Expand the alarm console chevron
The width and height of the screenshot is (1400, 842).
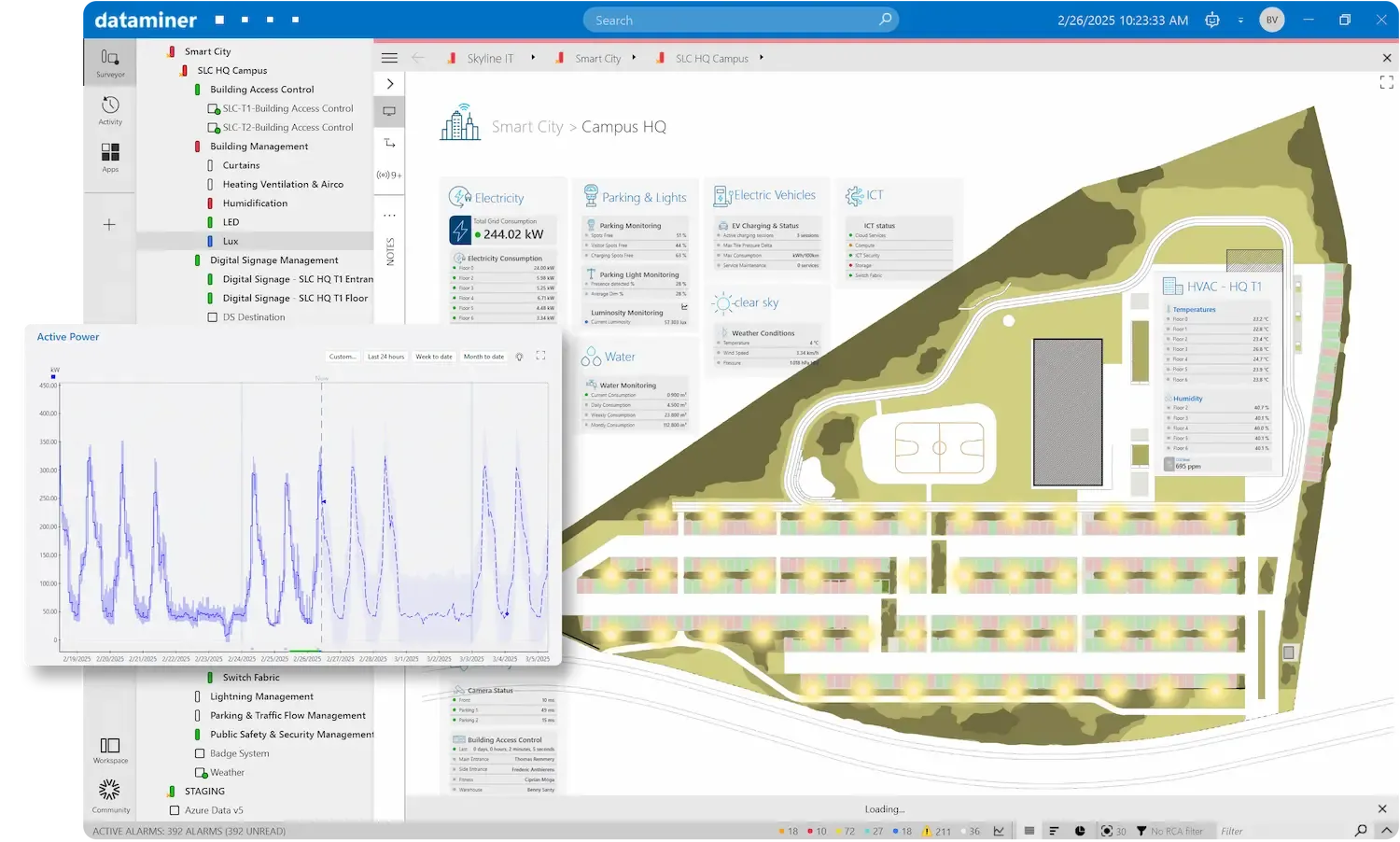click(x=1386, y=831)
